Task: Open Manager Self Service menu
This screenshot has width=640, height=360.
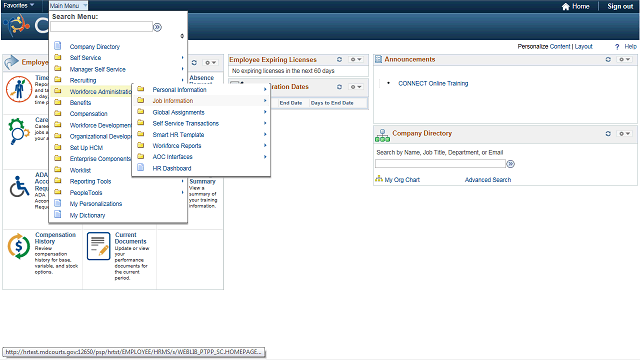Action: pyautogui.click(x=98, y=69)
